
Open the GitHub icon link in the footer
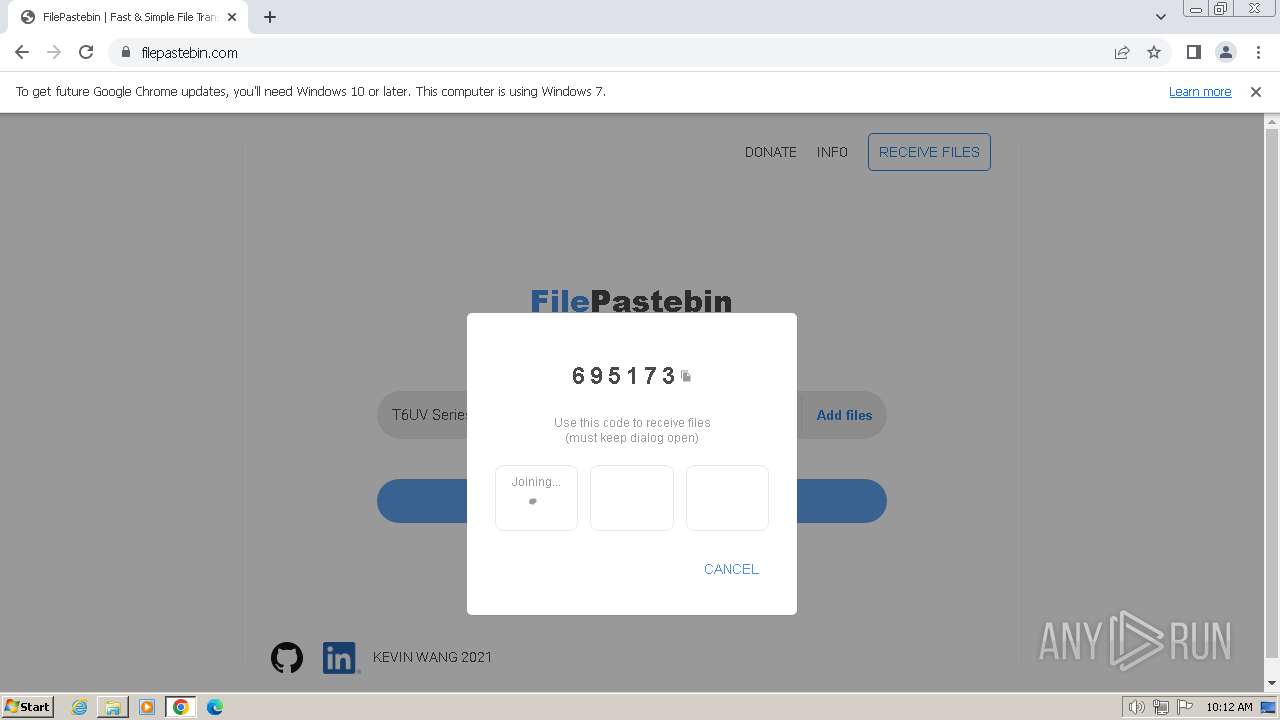287,657
